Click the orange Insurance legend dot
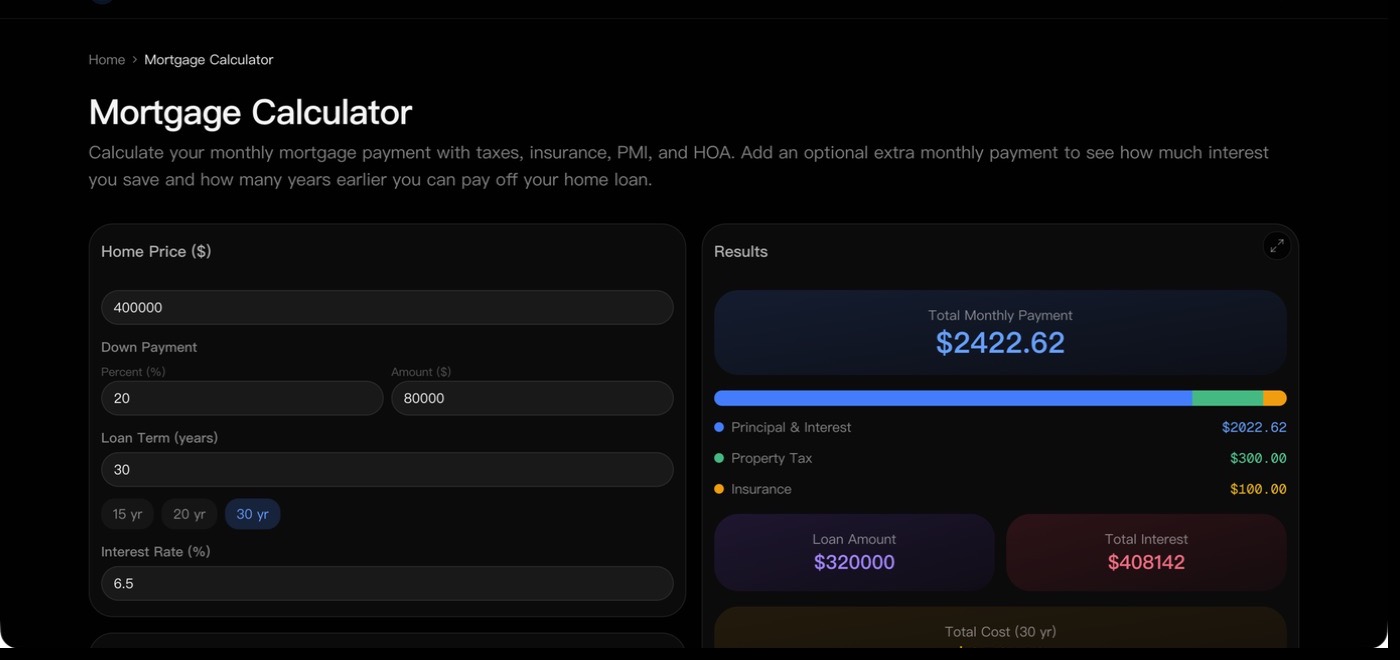The width and height of the screenshot is (1400, 660). coord(719,489)
